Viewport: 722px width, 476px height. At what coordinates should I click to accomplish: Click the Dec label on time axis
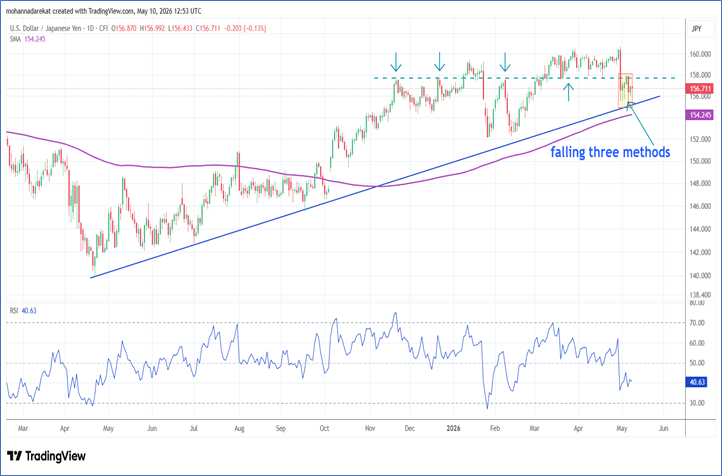tap(410, 429)
